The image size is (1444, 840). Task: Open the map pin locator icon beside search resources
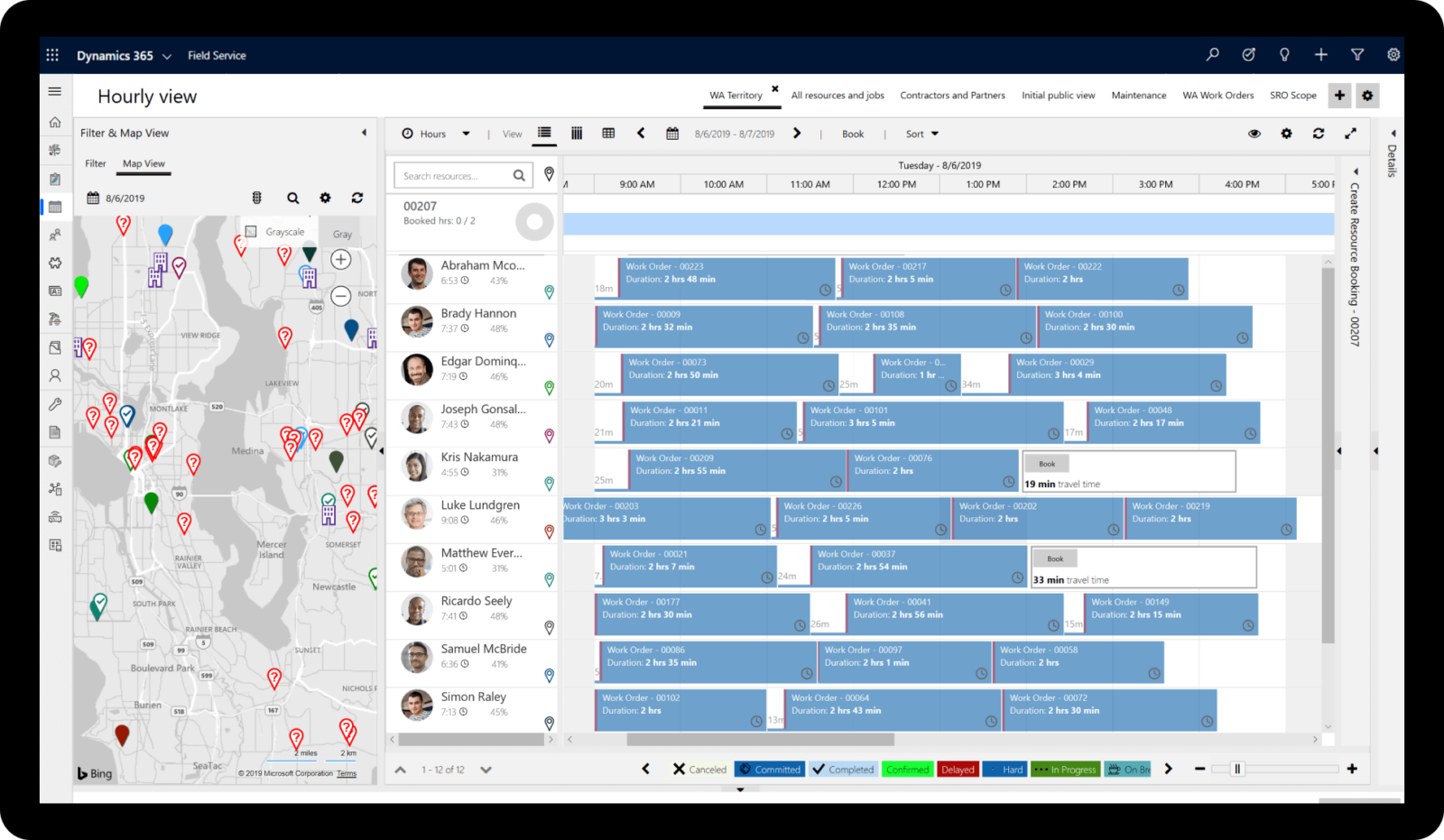[550, 174]
